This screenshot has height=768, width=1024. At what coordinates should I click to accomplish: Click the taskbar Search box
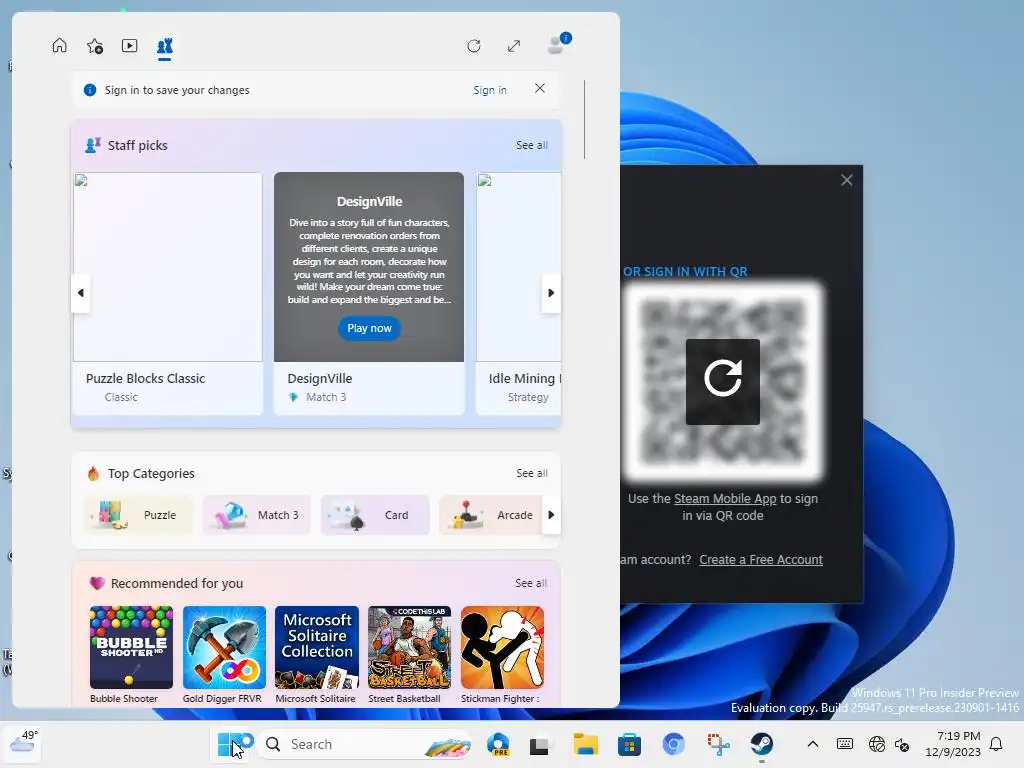[x=366, y=744]
